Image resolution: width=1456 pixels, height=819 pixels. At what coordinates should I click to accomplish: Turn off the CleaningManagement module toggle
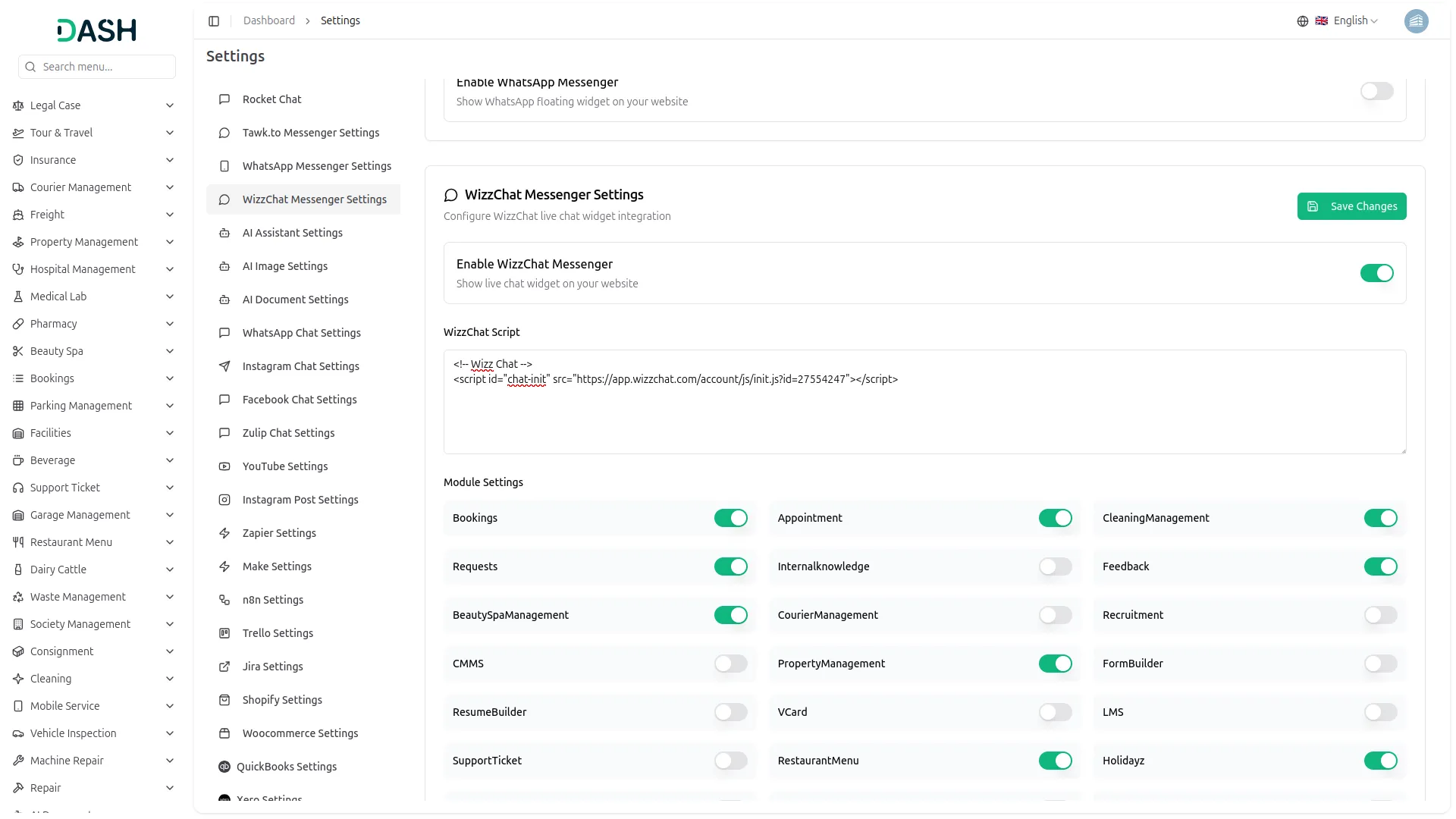(x=1380, y=518)
